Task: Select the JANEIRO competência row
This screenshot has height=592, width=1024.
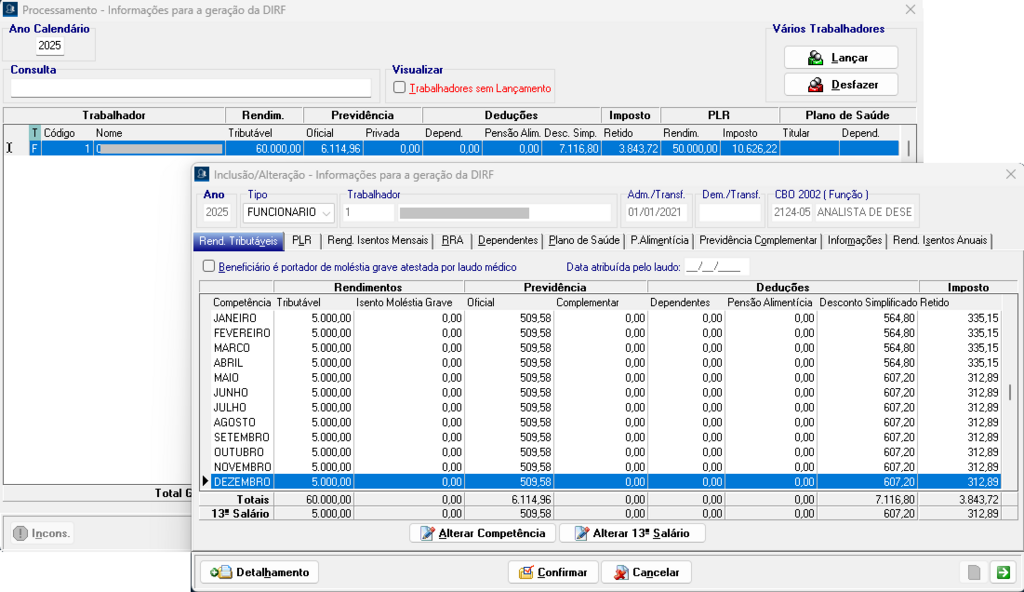Action: click(236, 318)
